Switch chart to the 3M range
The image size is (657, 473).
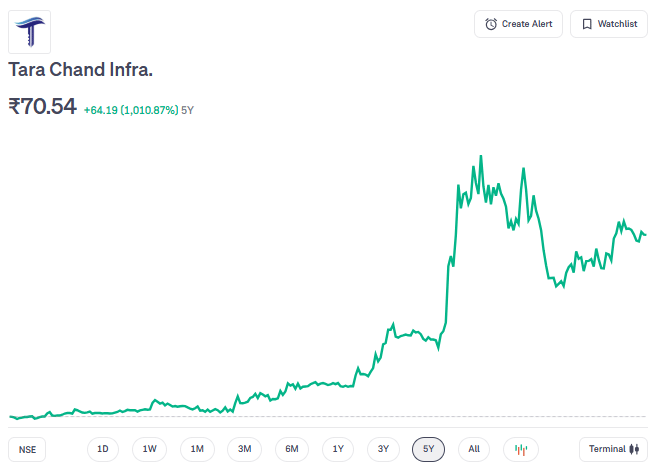244,449
